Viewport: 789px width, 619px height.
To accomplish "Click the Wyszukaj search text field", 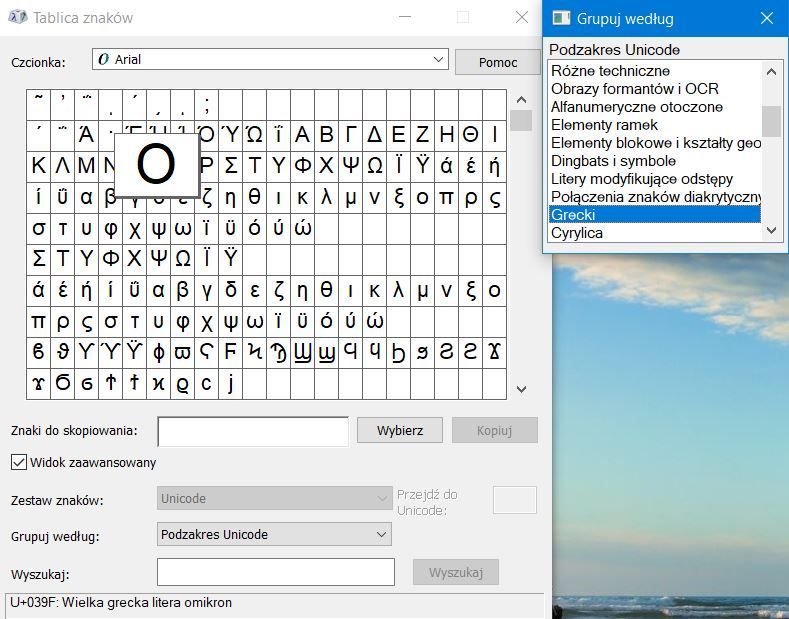I will pyautogui.click(x=275, y=572).
